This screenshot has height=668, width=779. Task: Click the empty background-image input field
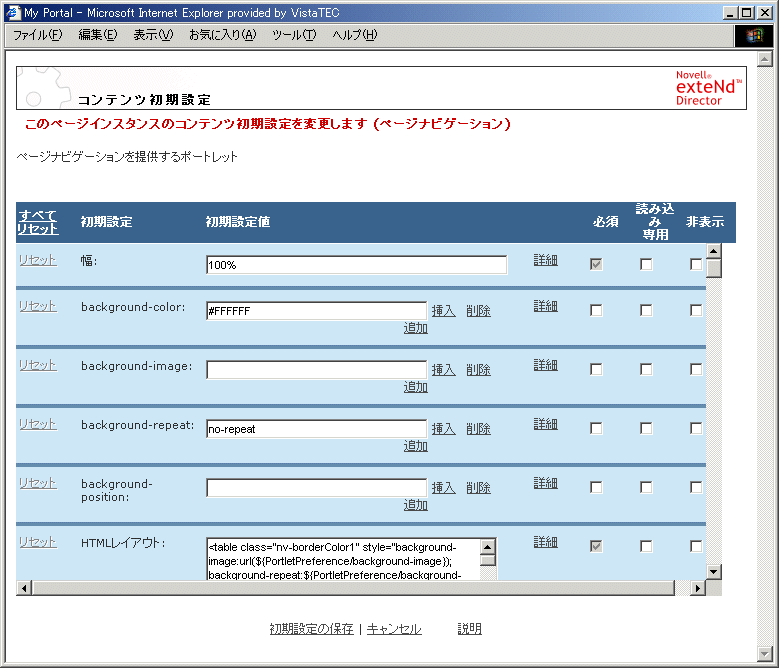(x=316, y=370)
